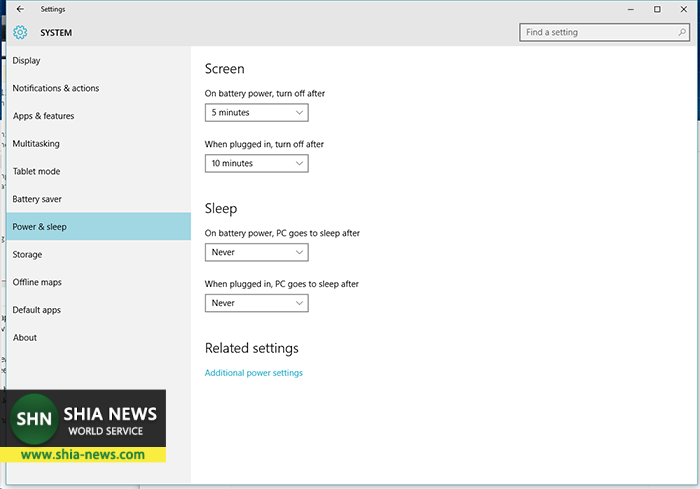The image size is (700, 489).
Task: Open Default apps section
Action: (x=37, y=310)
